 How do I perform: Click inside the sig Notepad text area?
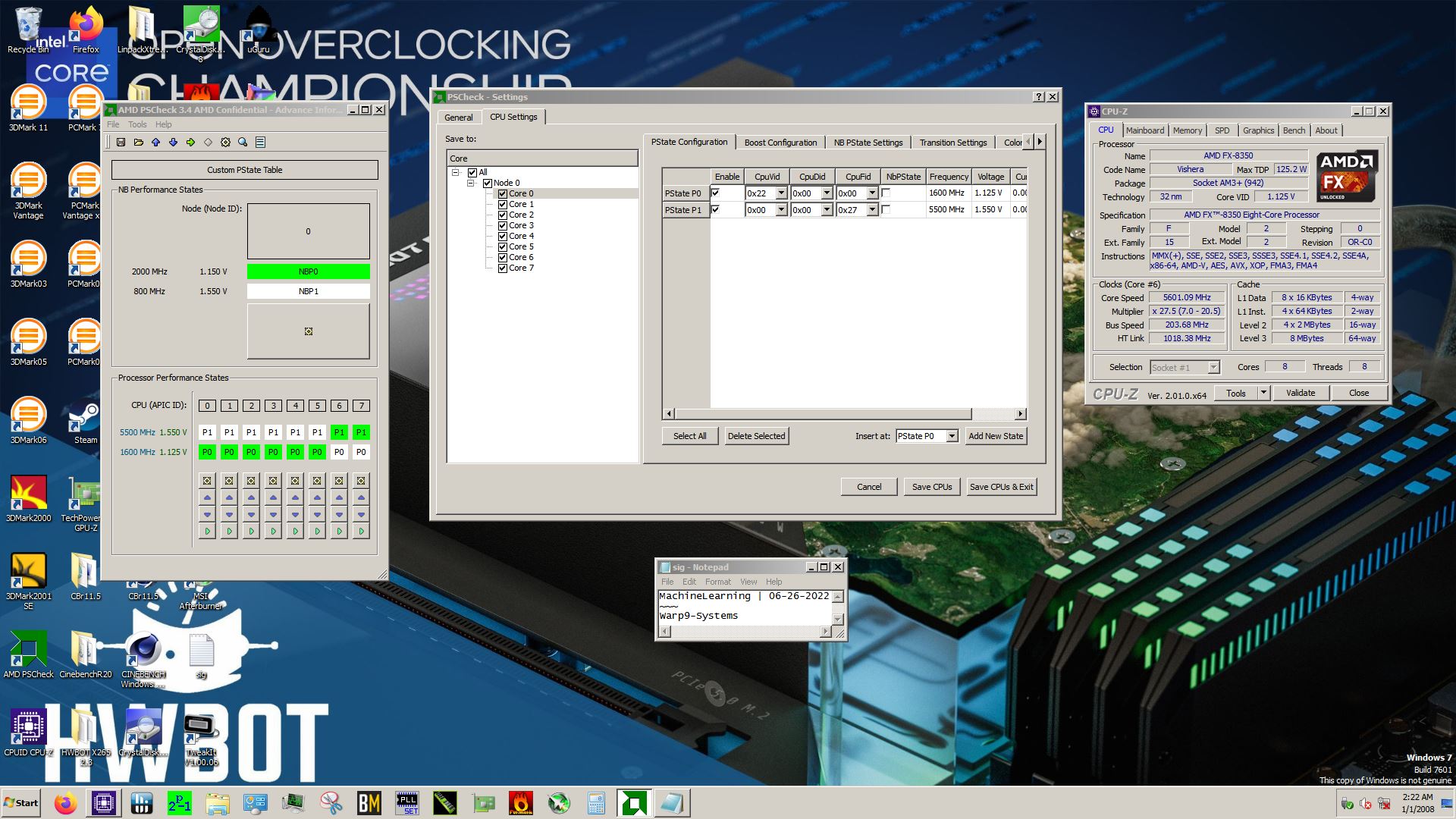click(745, 607)
